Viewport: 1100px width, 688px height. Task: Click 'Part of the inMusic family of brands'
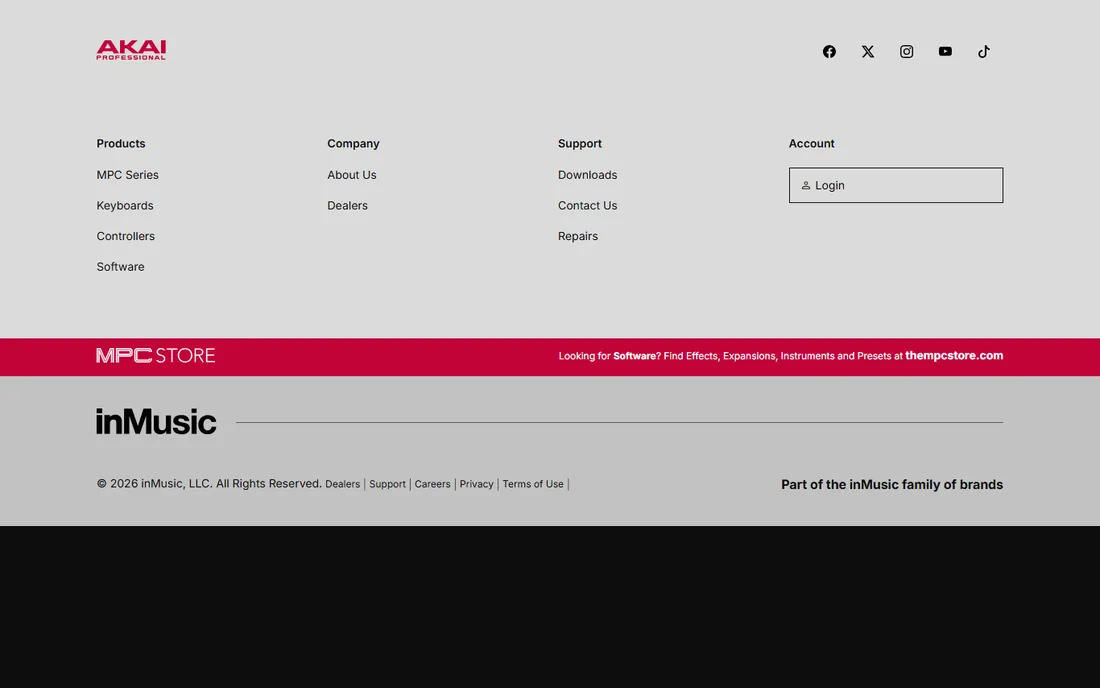tap(892, 485)
